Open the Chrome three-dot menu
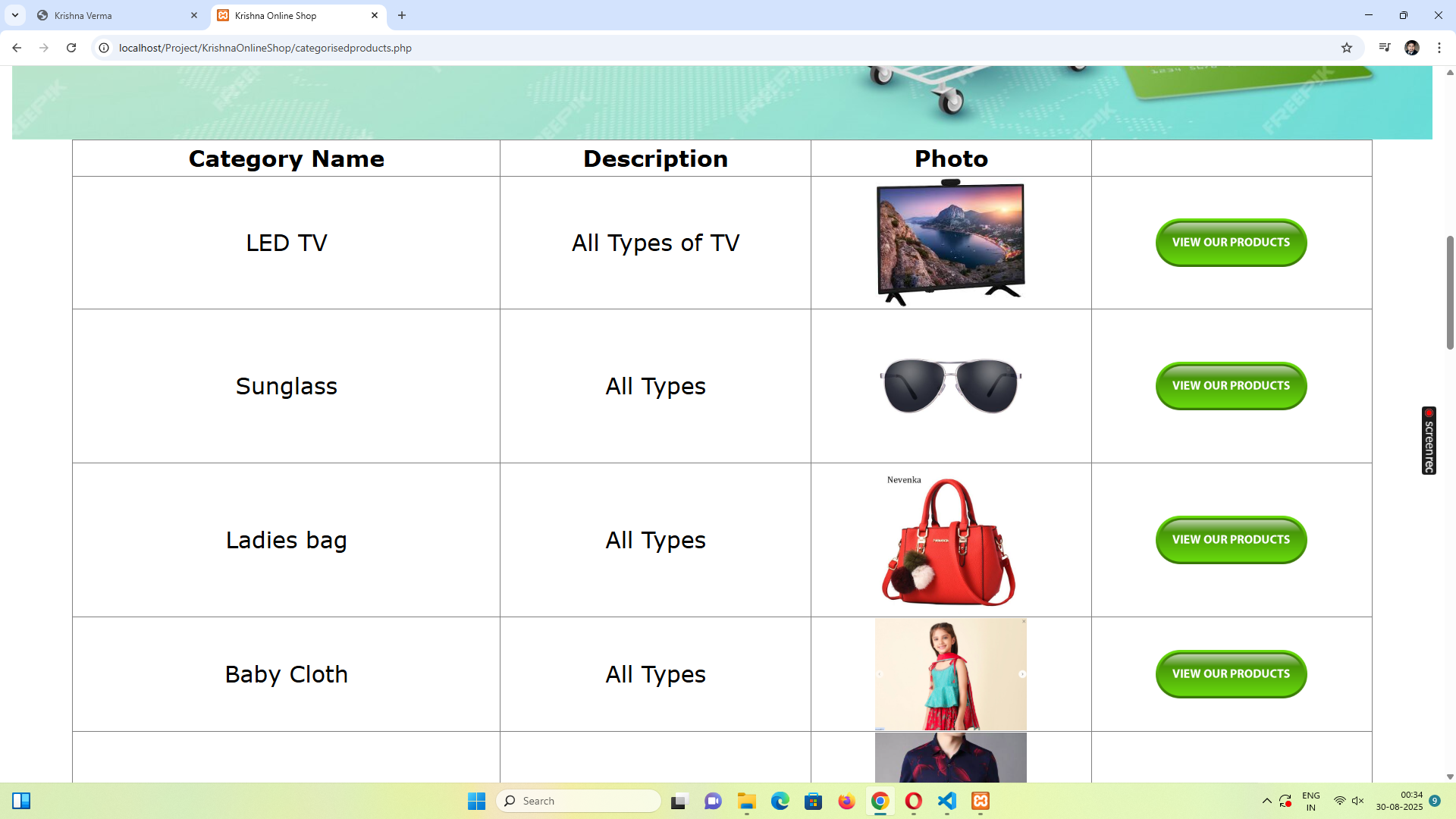Image resolution: width=1456 pixels, height=819 pixels. [x=1439, y=48]
